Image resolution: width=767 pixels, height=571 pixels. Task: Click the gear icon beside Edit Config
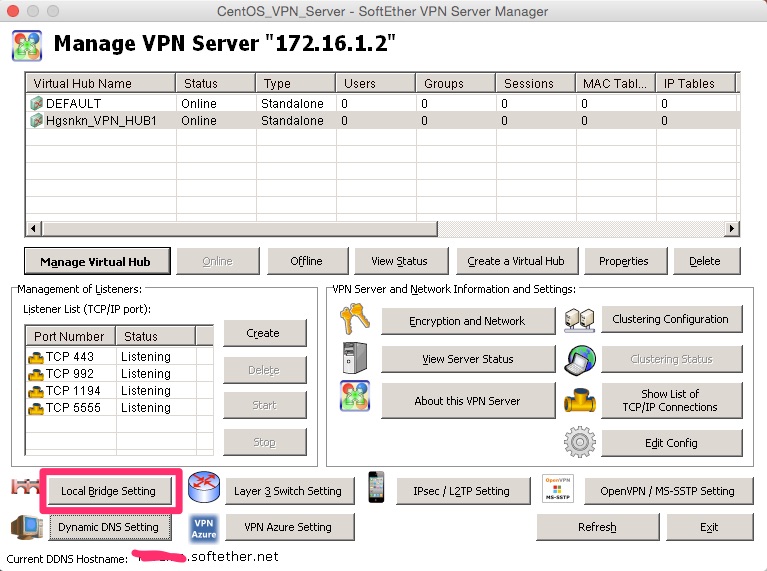pos(580,442)
